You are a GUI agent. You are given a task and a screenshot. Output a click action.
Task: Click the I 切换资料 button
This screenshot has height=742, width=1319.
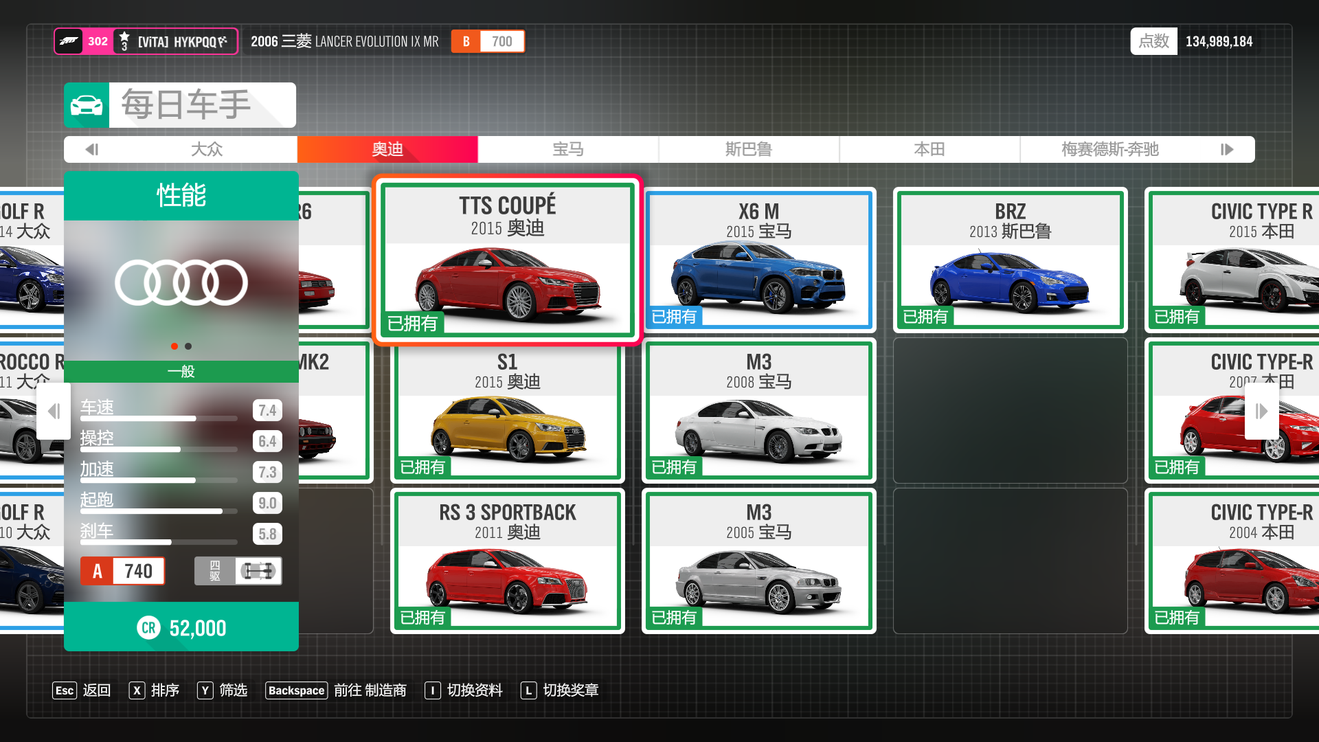coord(464,690)
